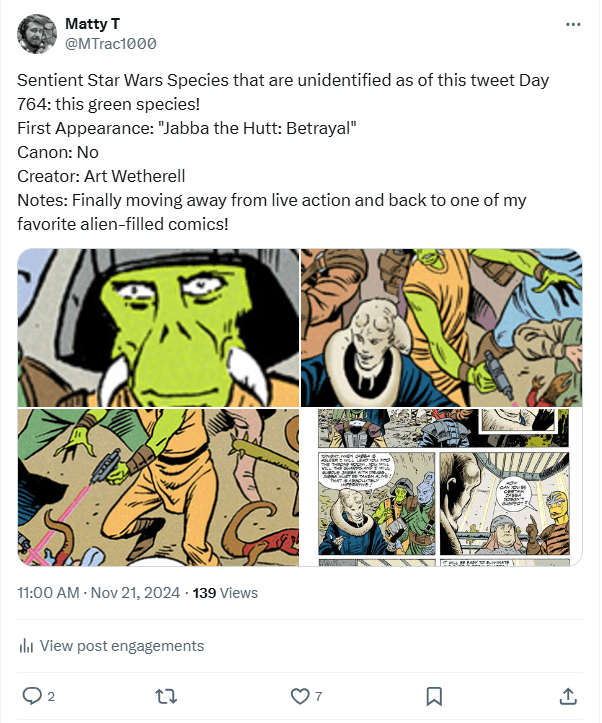This screenshot has width=602, height=723.
Task: Open the @MTrac1000 handle link
Action: click(x=110, y=44)
